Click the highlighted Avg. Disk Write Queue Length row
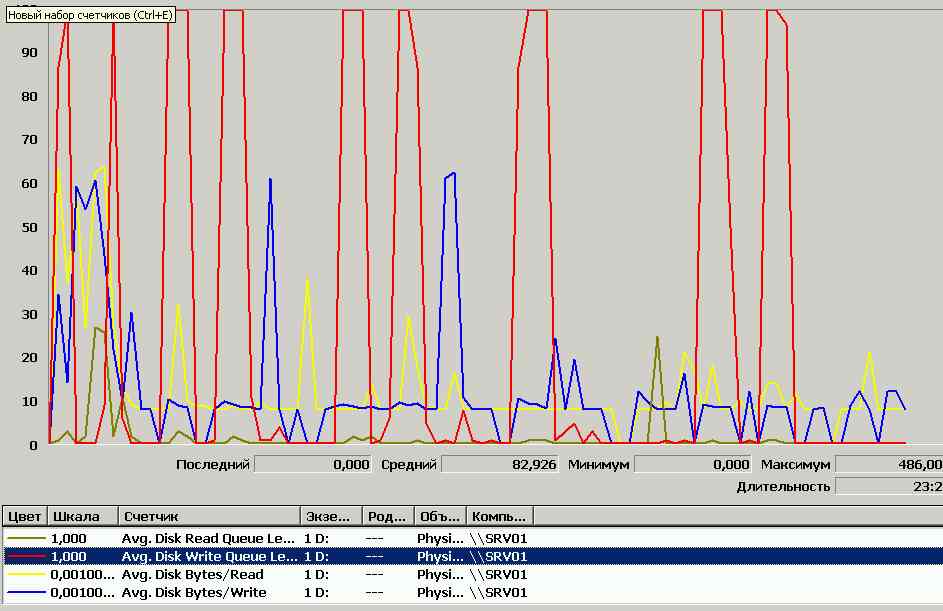 [209, 556]
